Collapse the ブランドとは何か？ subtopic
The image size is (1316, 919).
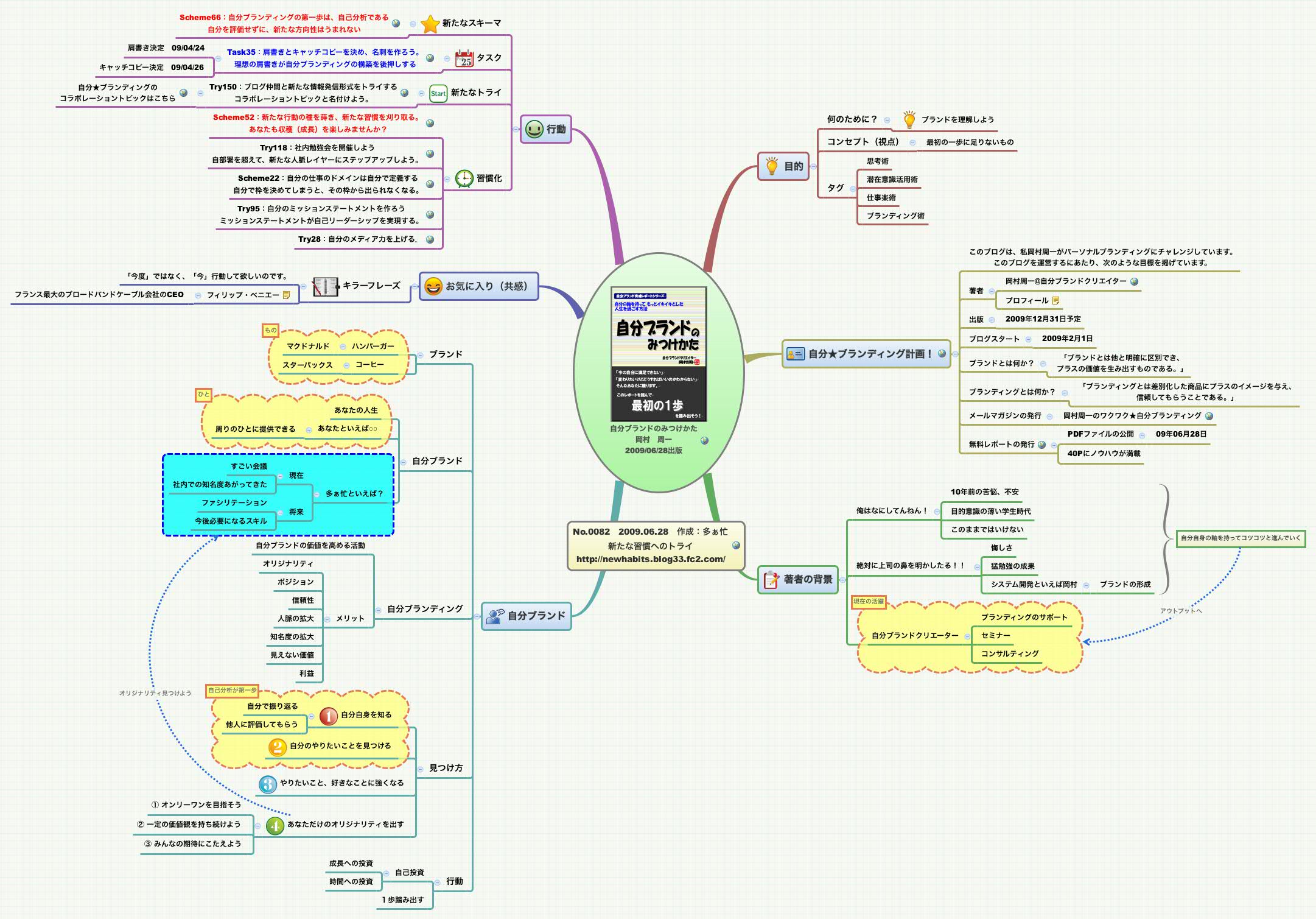click(1043, 363)
